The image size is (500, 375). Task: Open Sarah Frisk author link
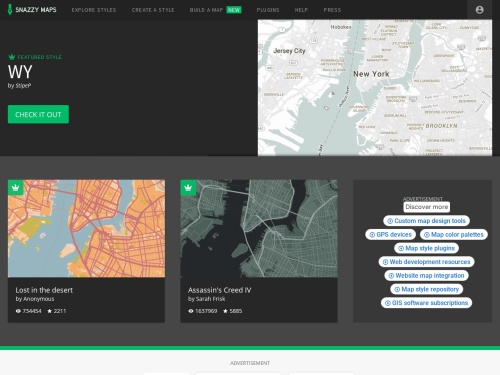point(210,299)
